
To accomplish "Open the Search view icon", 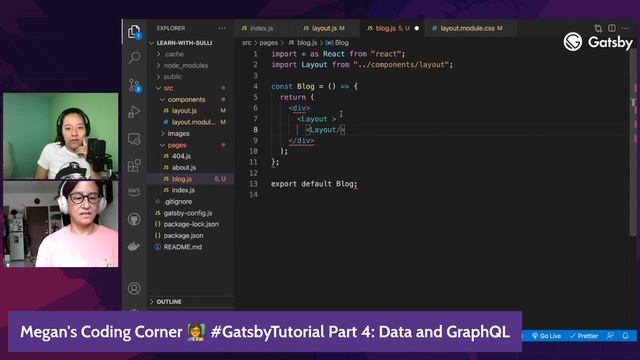I will pos(134,58).
